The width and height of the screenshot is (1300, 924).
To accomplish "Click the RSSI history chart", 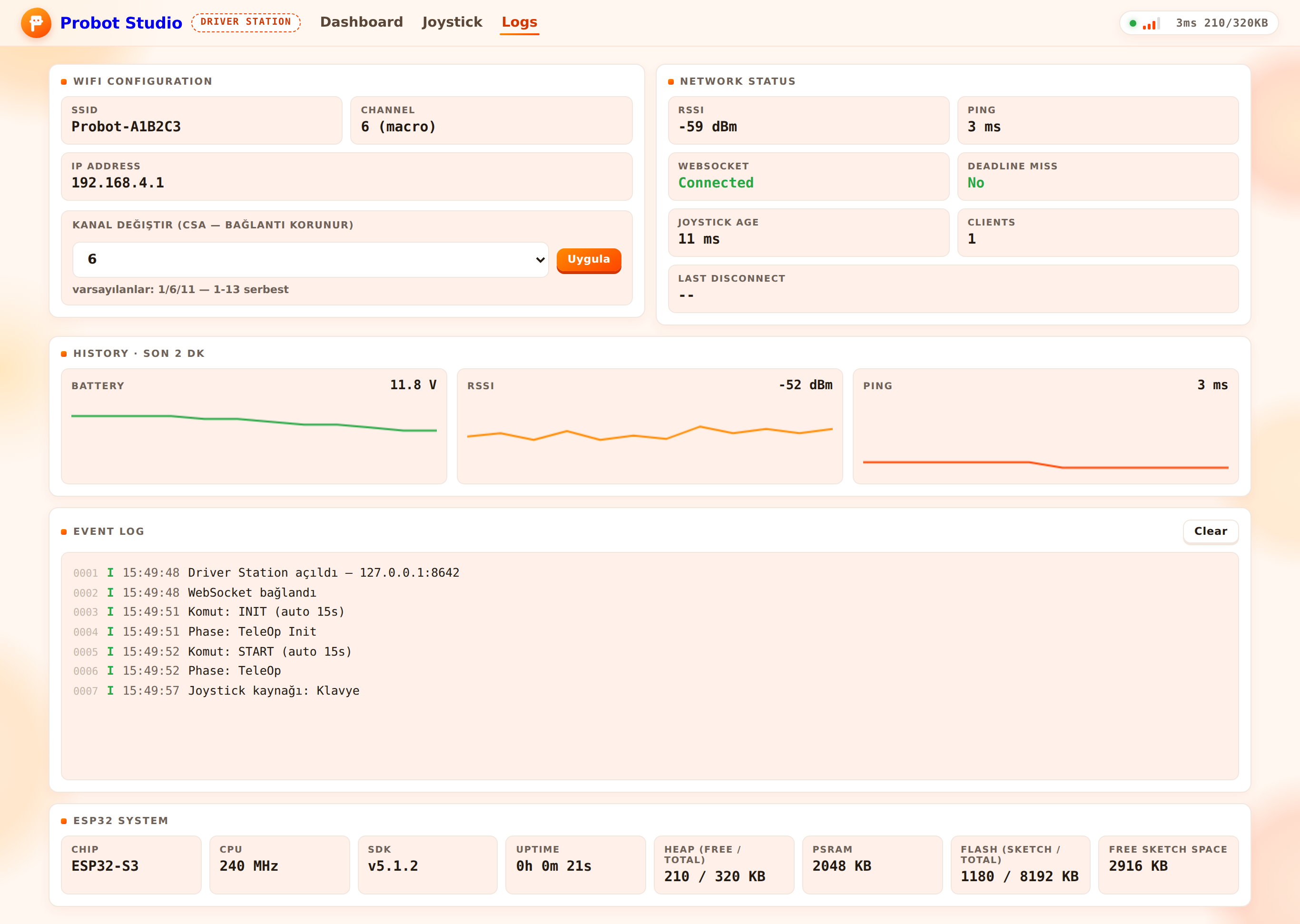I will [650, 426].
